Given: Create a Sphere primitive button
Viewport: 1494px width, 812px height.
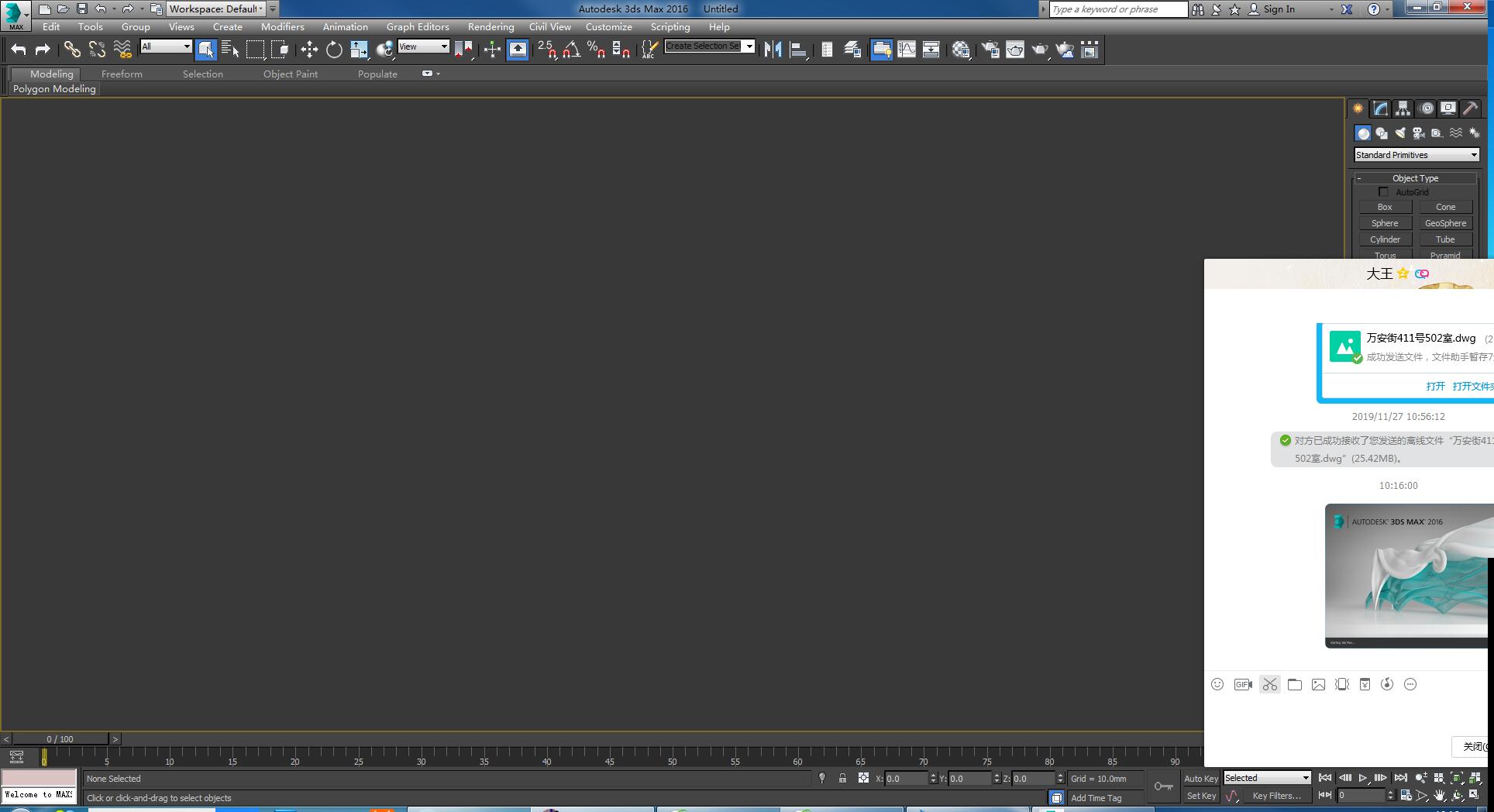Looking at the screenshot, I should [1385, 223].
